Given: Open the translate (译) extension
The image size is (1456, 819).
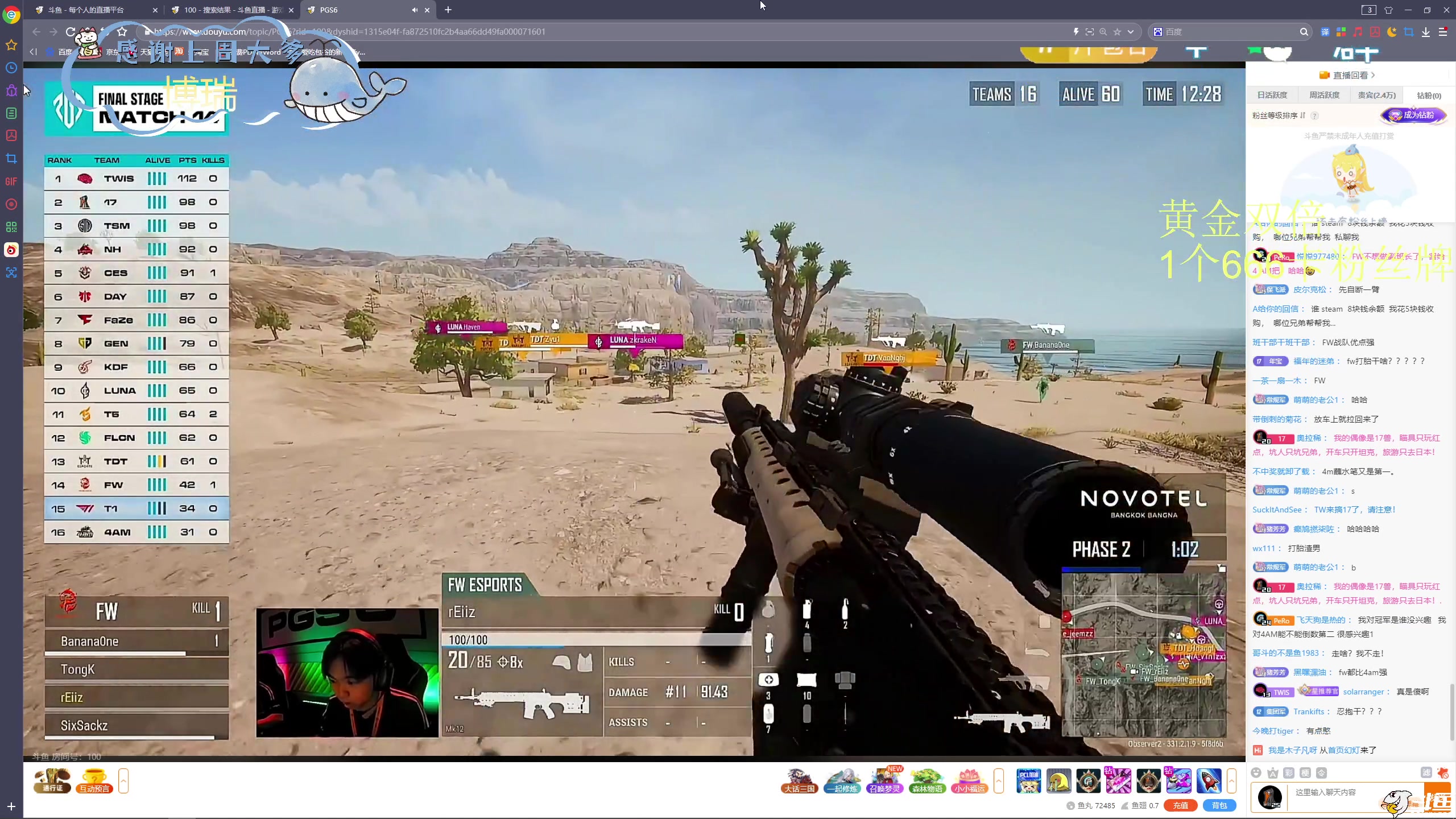Looking at the screenshot, I should click(1325, 32).
